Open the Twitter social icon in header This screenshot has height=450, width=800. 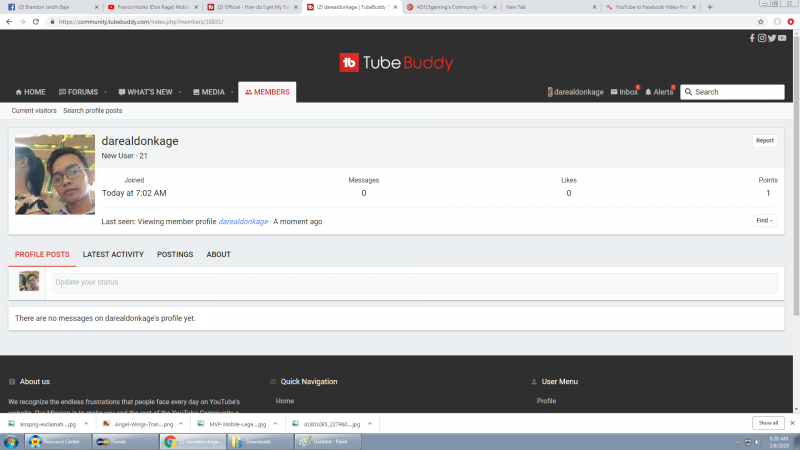(772, 38)
